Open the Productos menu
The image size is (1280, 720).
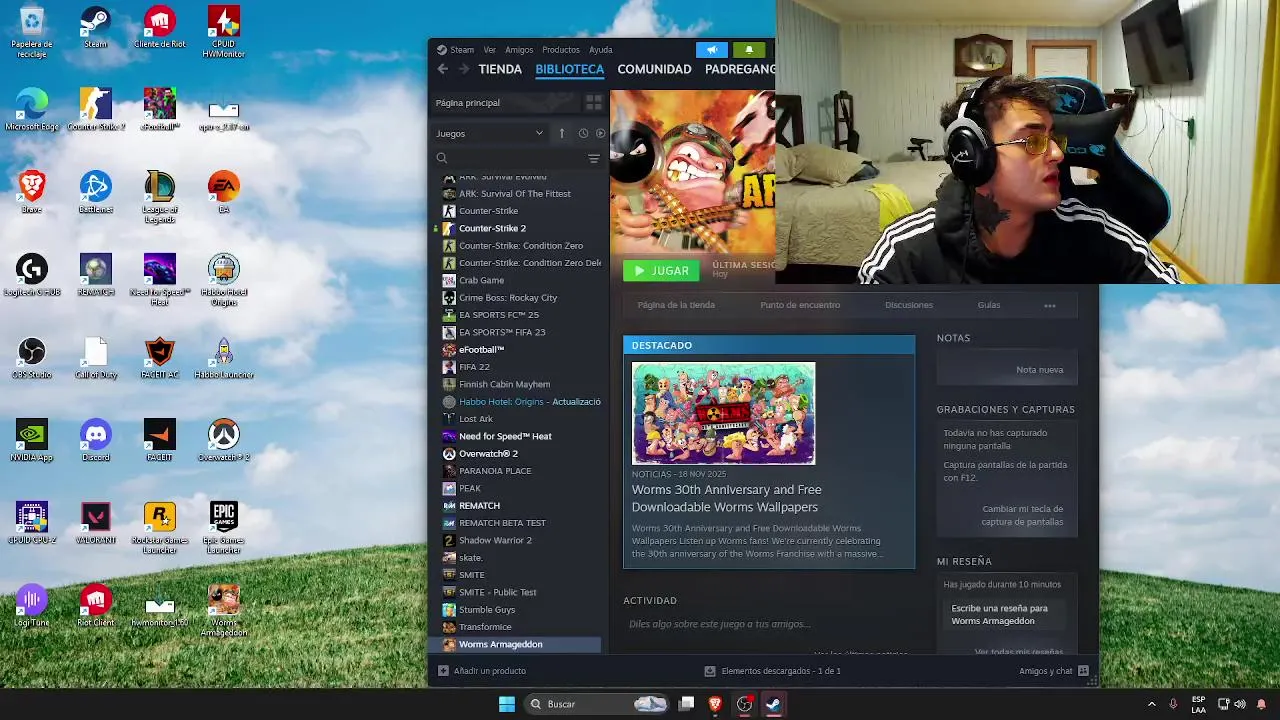click(x=561, y=50)
